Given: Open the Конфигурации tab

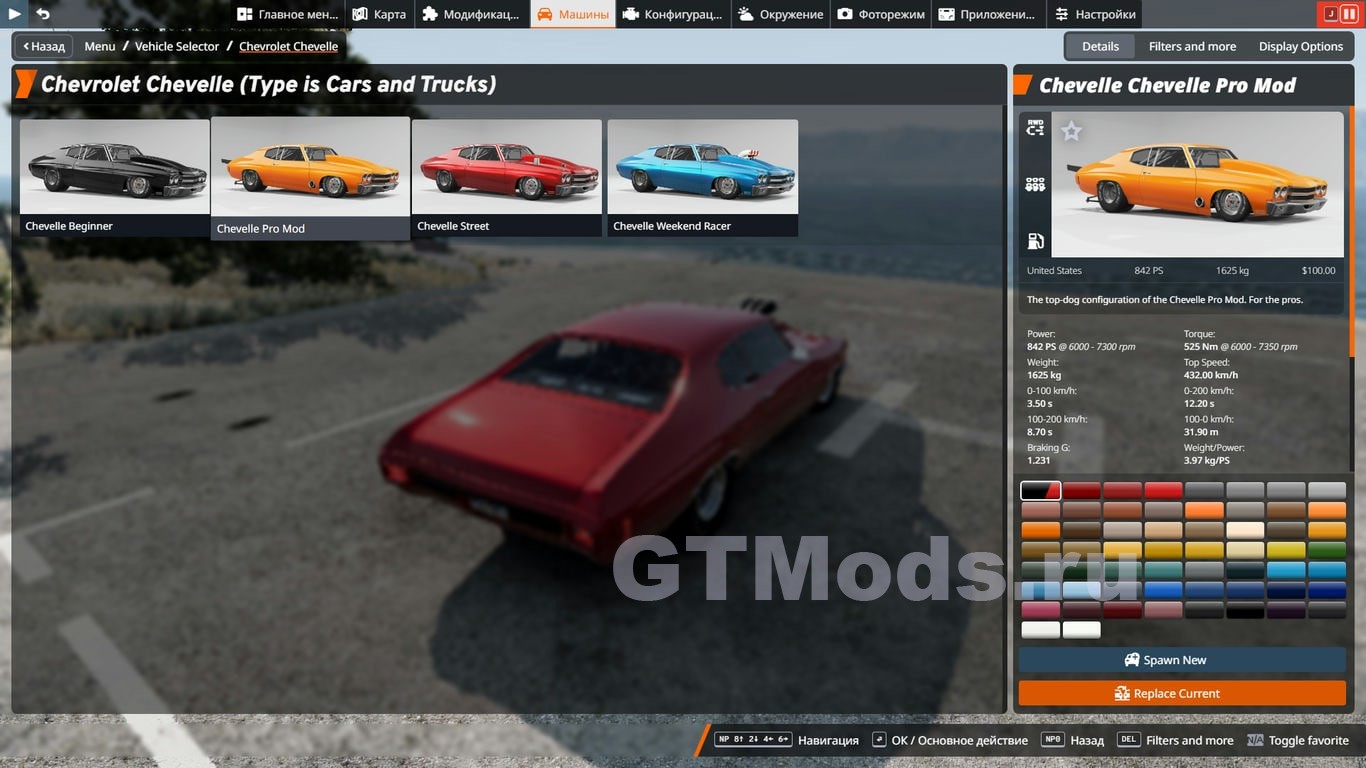Looking at the screenshot, I should (x=671, y=14).
